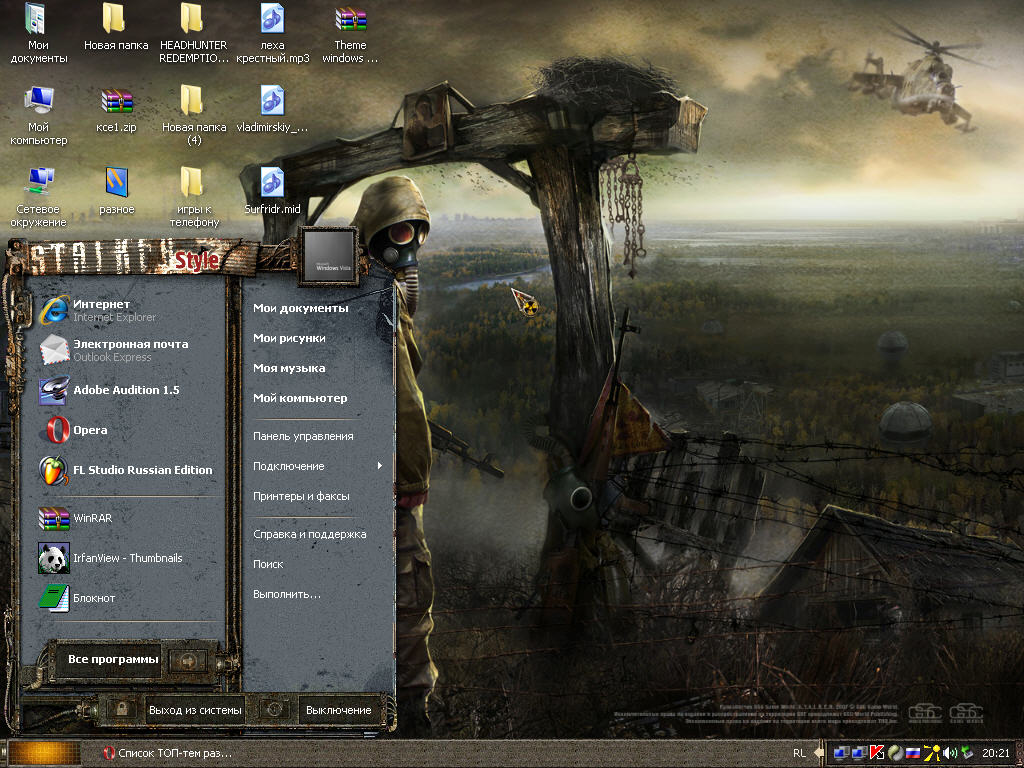Click the RL language indicator
1024x768 pixels.
(x=799, y=753)
